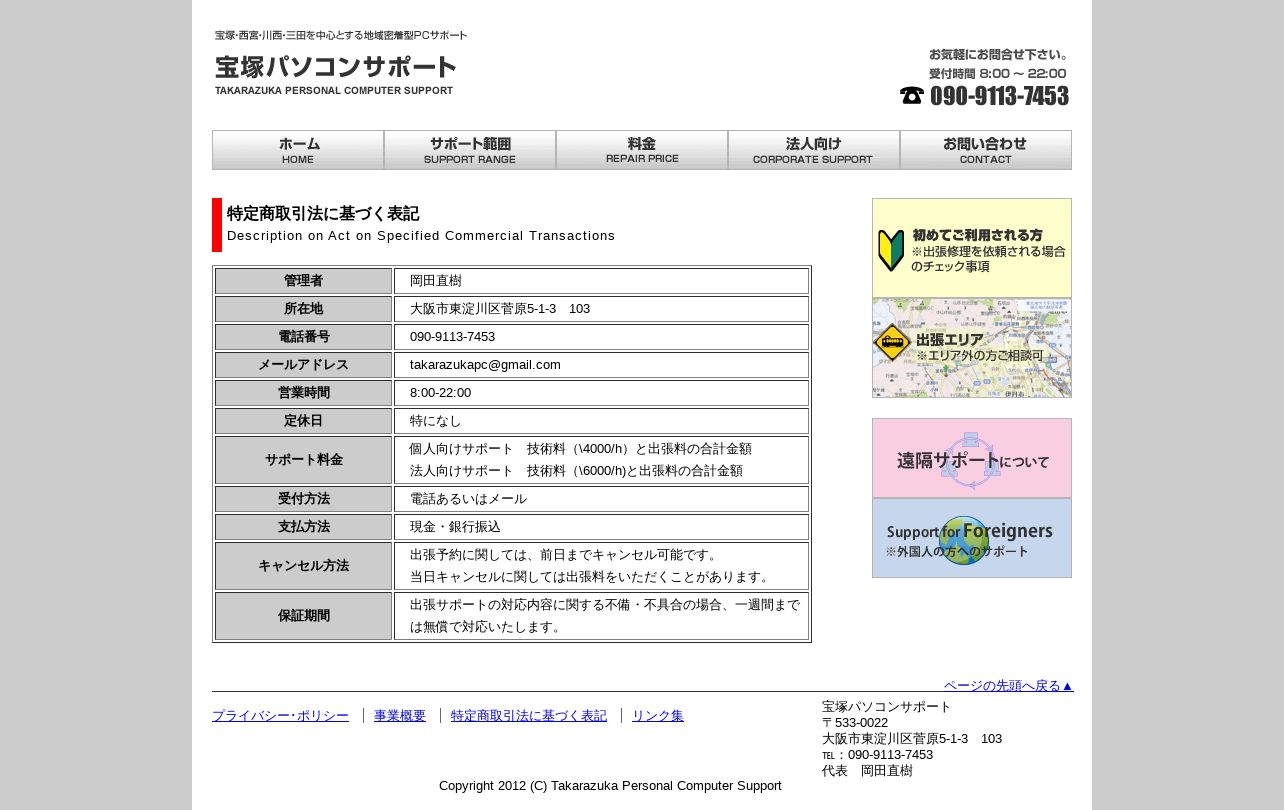Viewport: 1284px width, 810px height.
Task: Click the 受付方法 header cell
Action: [303, 499]
